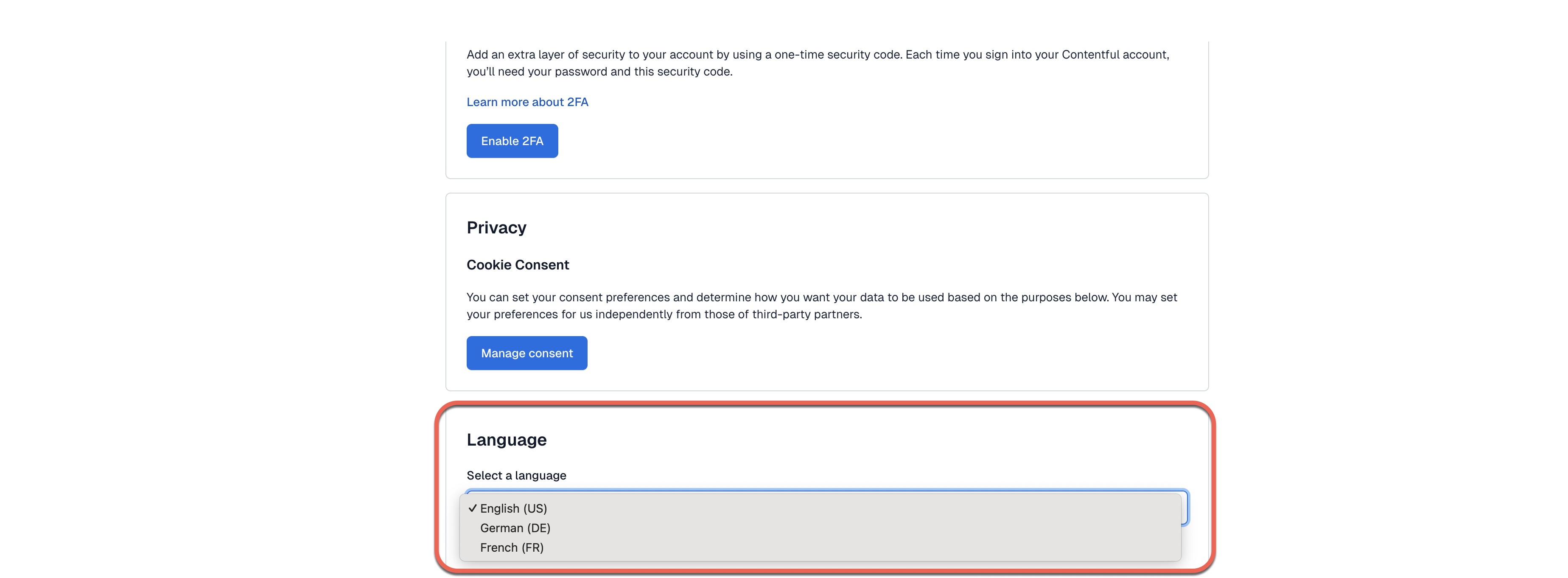Select German (DE) from the language list
The height and width of the screenshot is (578, 1568).
(515, 528)
